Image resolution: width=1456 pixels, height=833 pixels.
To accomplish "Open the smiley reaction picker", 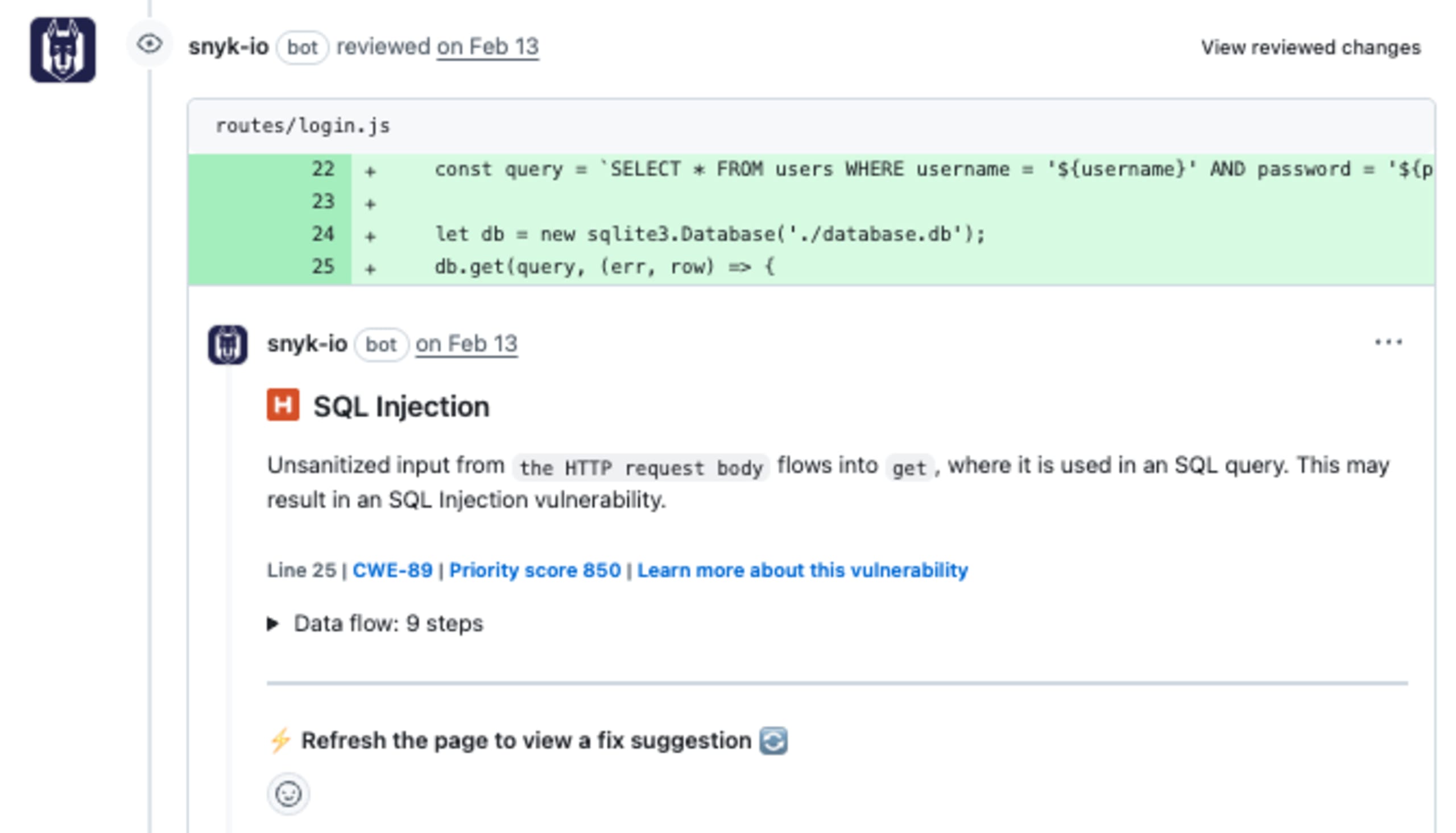I will 288,794.
